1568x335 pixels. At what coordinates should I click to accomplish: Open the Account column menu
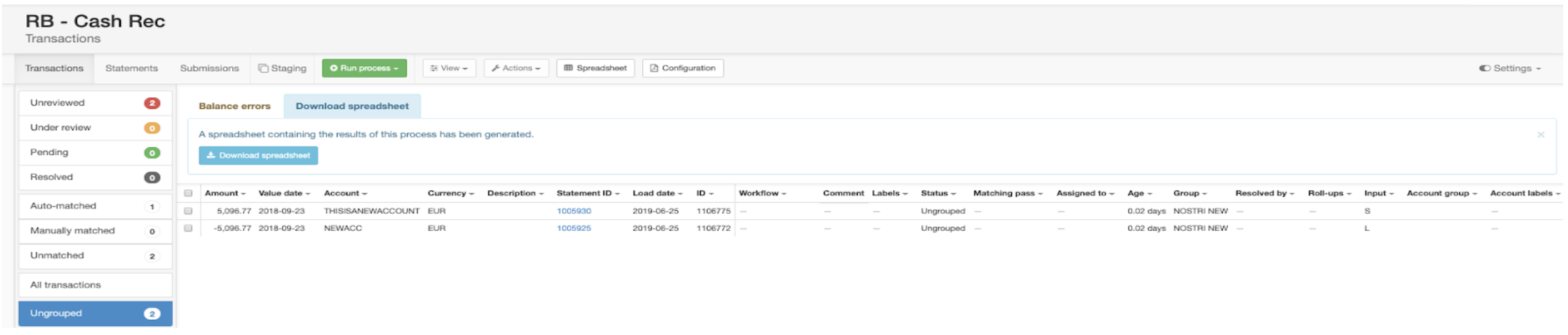[345, 194]
